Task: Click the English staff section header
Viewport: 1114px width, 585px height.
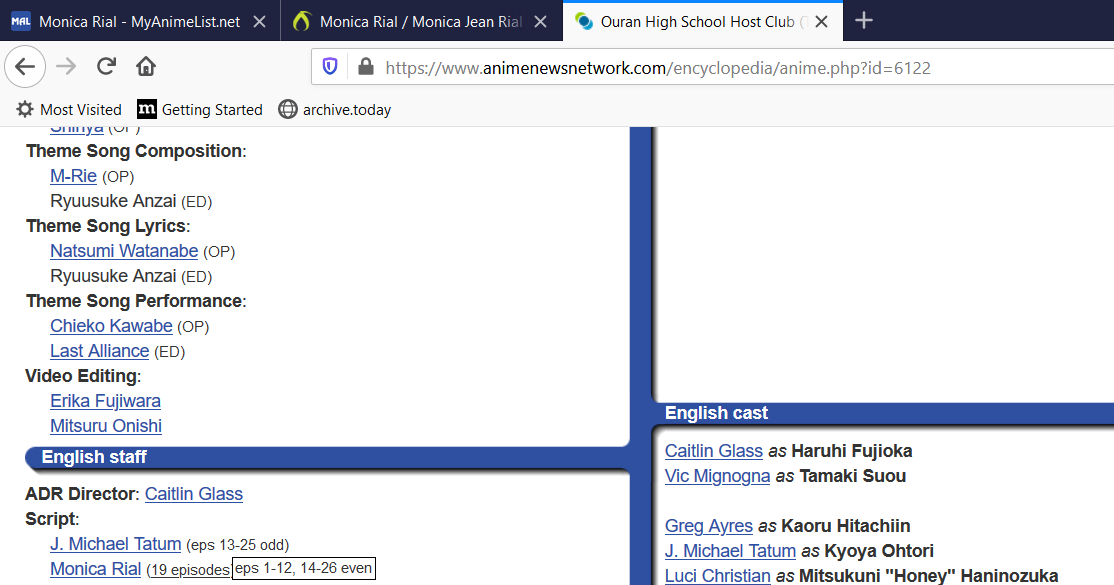Action: [94, 457]
